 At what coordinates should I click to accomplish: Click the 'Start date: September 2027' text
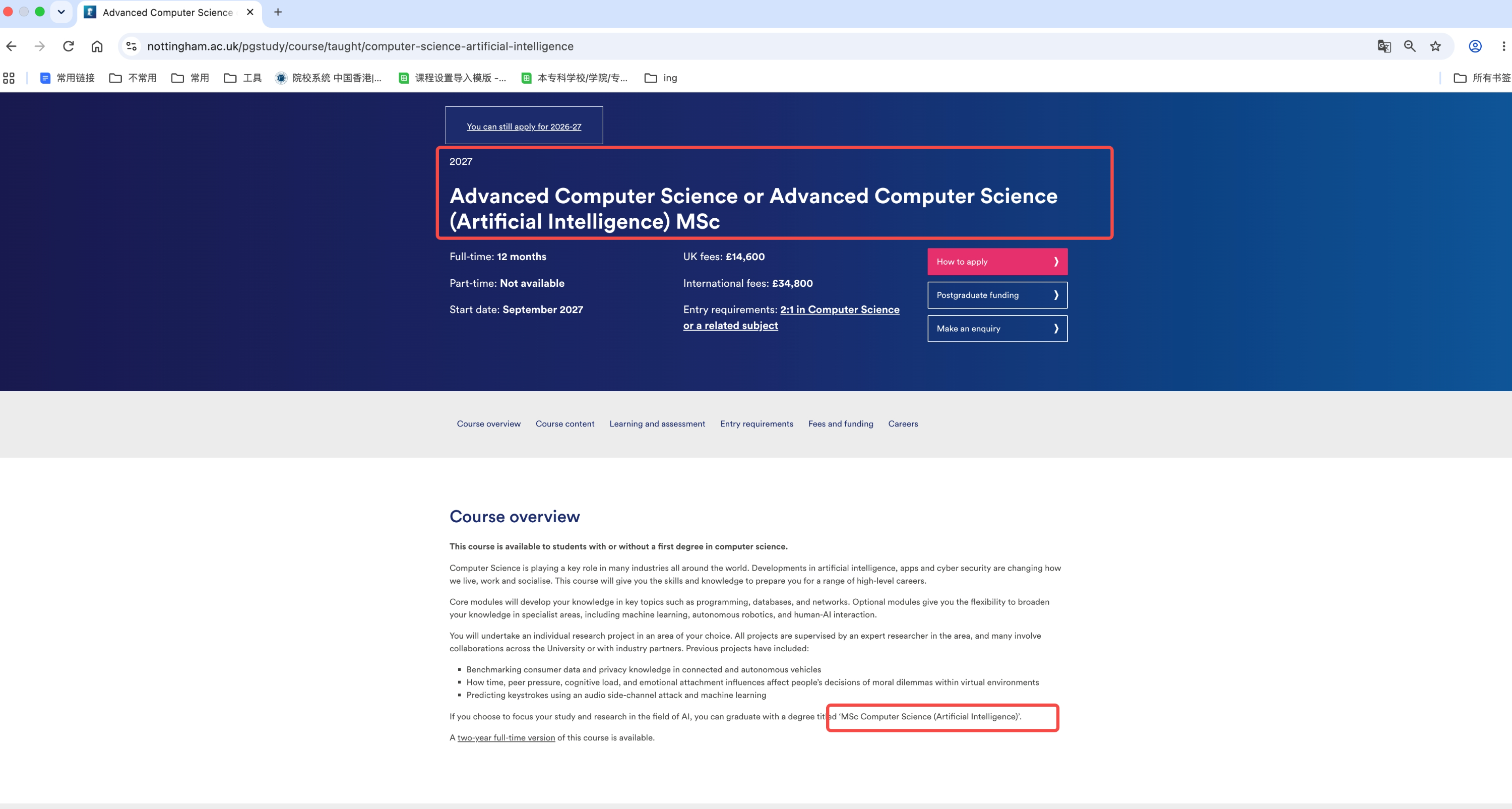click(517, 310)
